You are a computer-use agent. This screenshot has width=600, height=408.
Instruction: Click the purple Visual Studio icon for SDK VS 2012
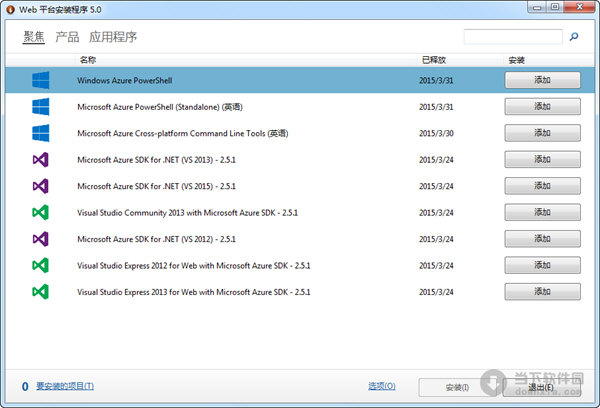pos(41,239)
